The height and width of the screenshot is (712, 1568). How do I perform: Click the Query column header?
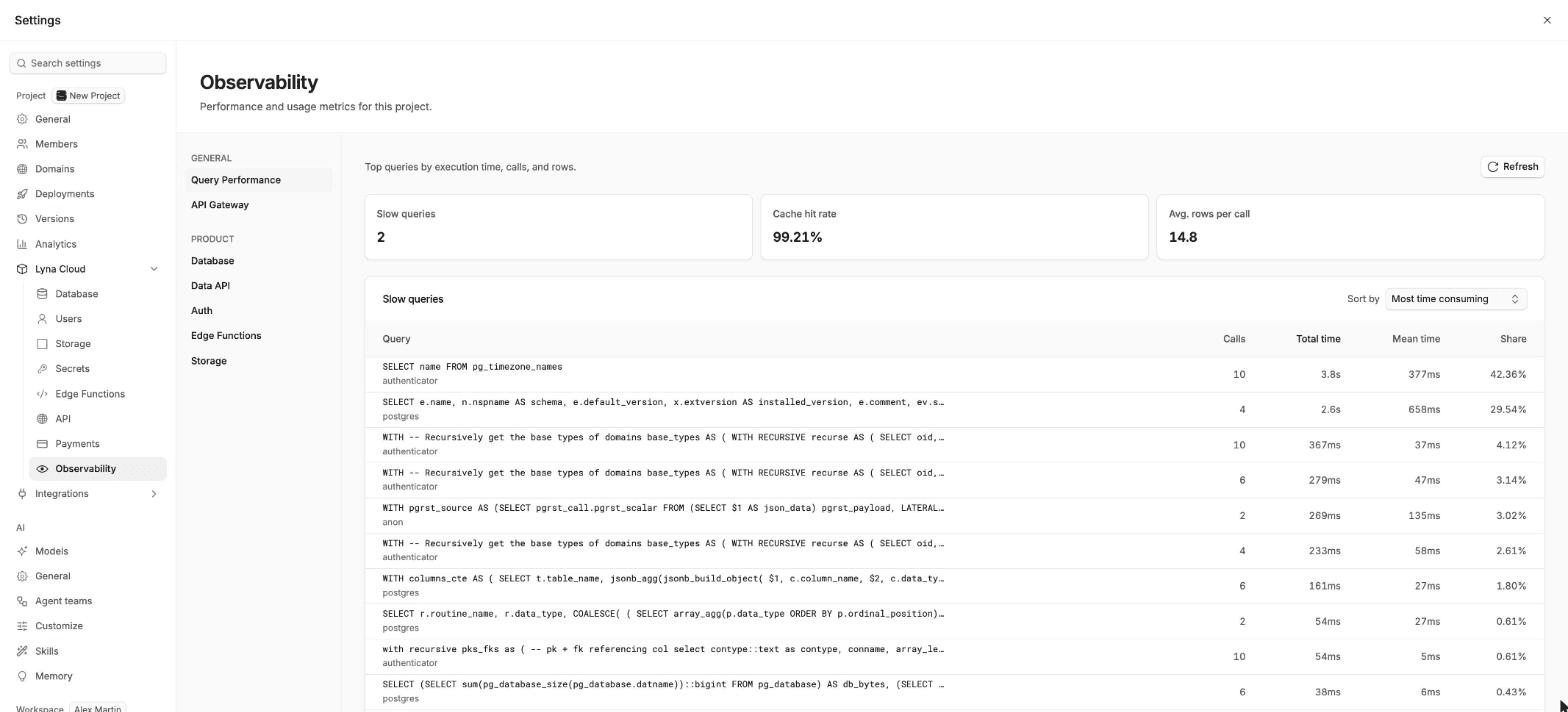[396, 339]
